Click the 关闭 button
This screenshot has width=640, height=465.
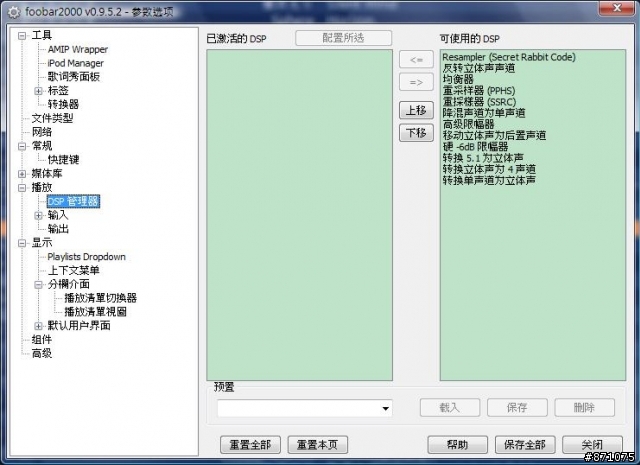pyautogui.click(x=592, y=445)
